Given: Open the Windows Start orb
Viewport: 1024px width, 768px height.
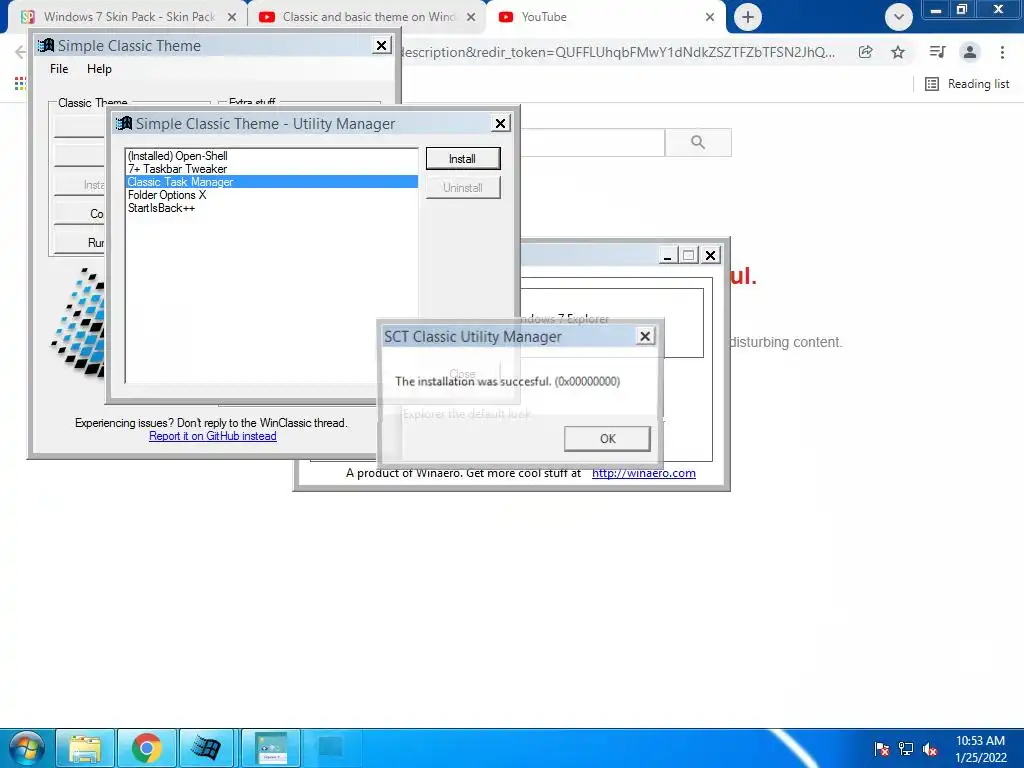Looking at the screenshot, I should pos(26,748).
